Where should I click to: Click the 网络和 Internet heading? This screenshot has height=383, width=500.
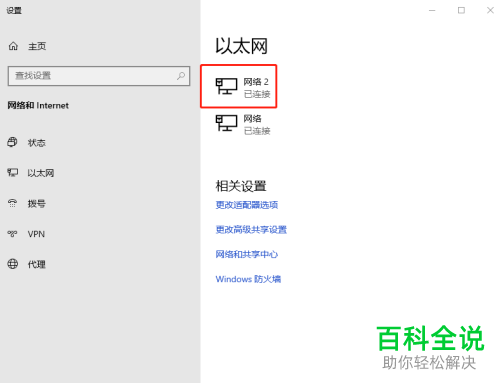38,106
